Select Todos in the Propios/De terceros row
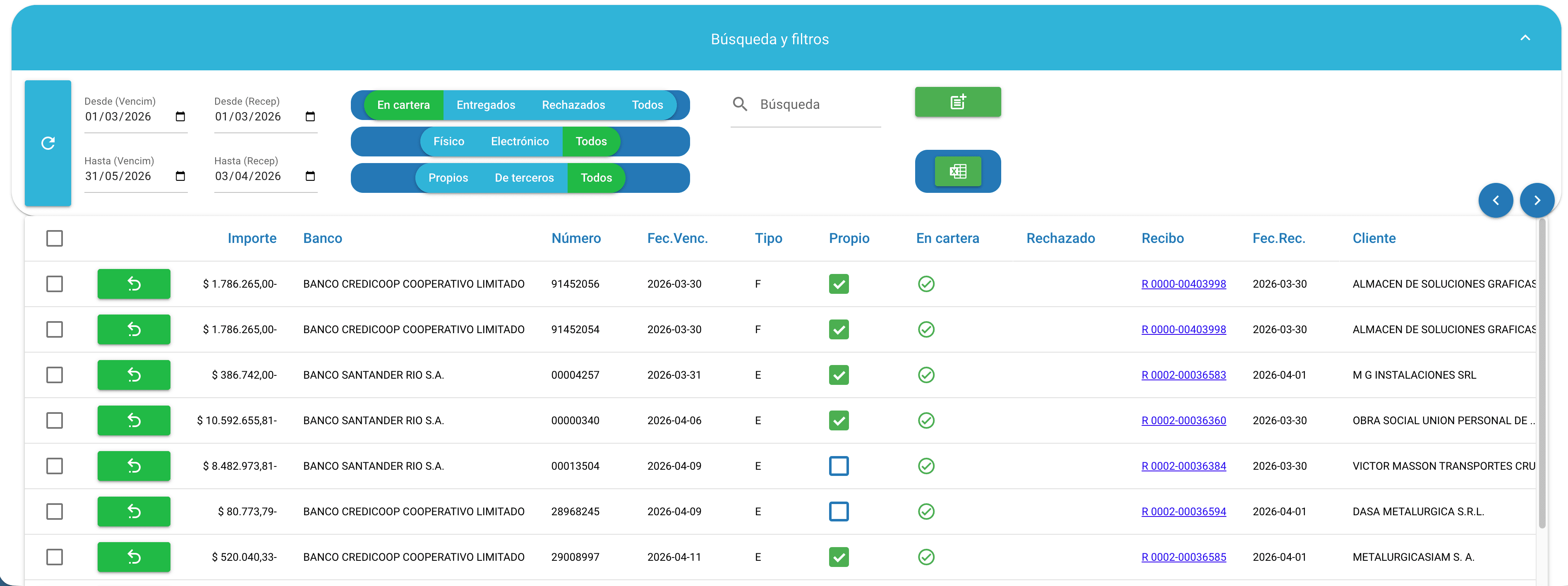Screen dimensions: 1568x586 [596, 178]
